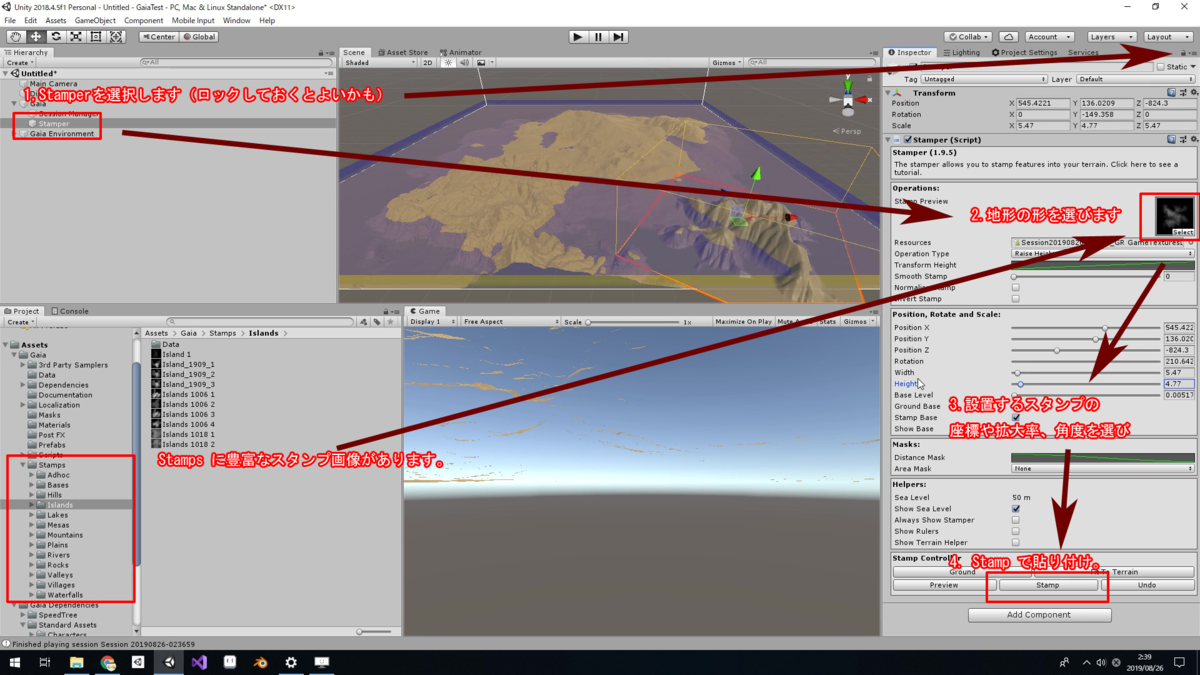The width and height of the screenshot is (1200, 675).
Task: Toggle scene lighting sun icon
Action: 449,62
